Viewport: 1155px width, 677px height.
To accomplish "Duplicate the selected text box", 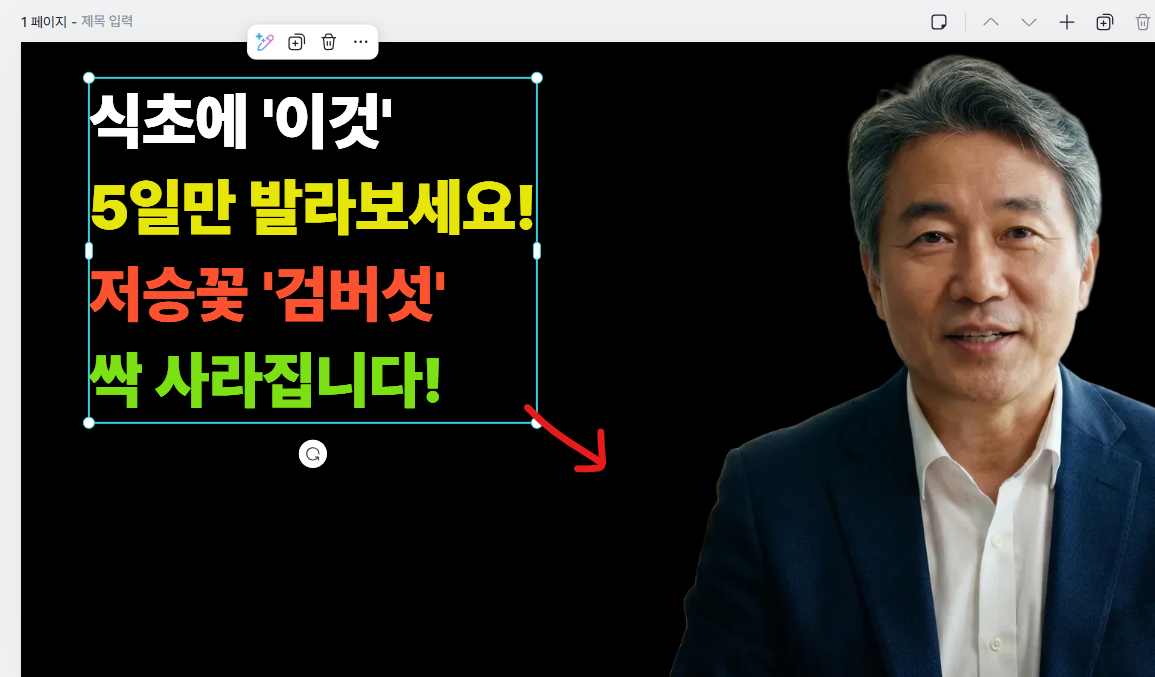I will pyautogui.click(x=296, y=42).
